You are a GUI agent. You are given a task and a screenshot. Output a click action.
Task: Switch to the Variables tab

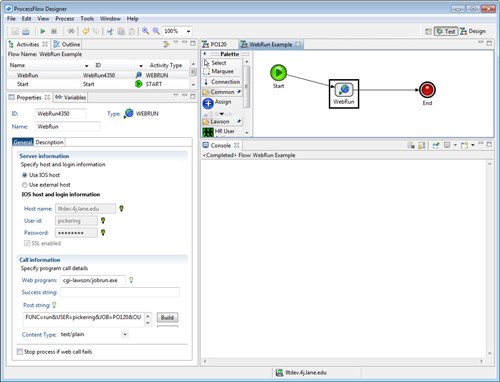coord(71,97)
